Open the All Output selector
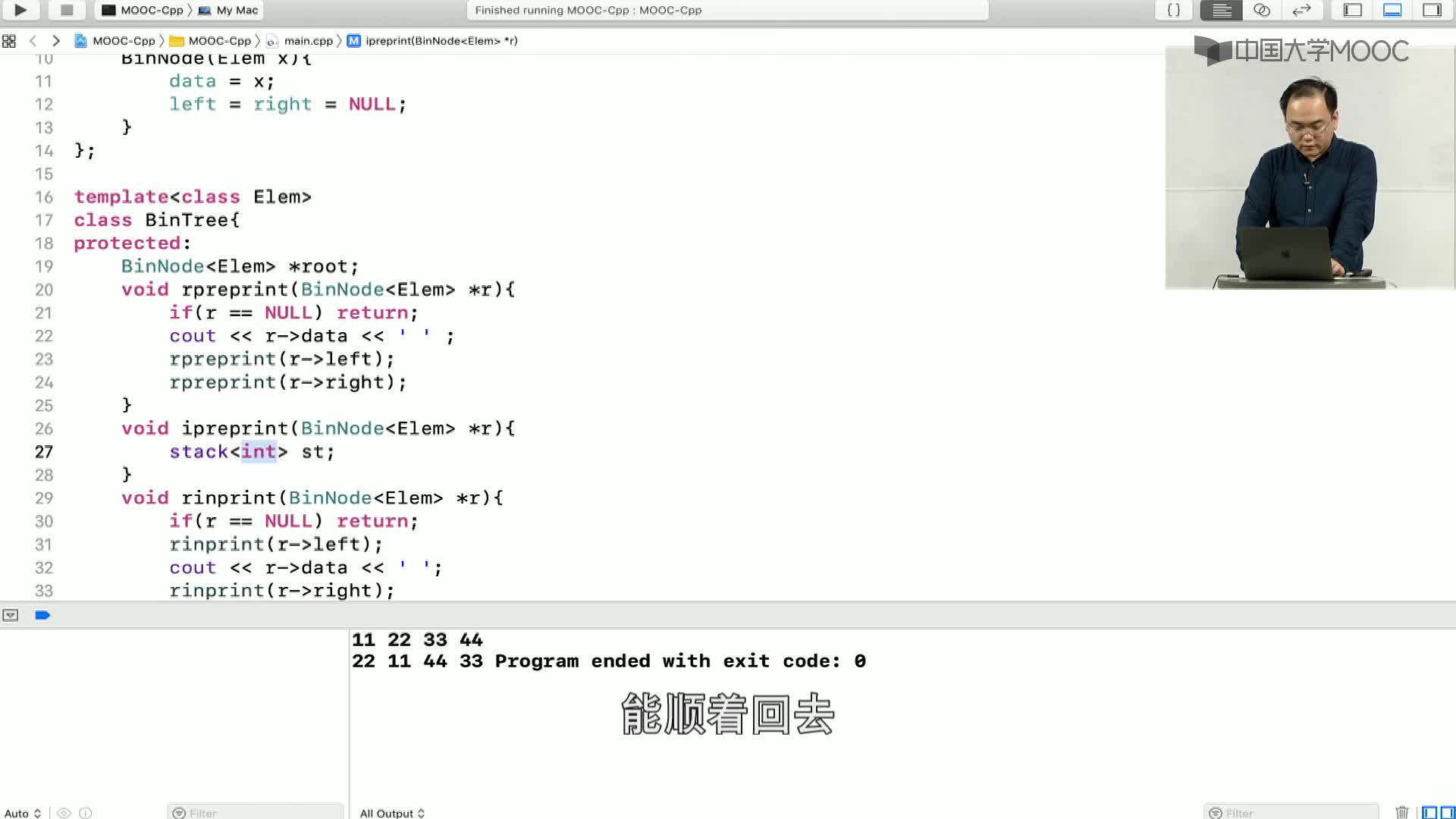1456x819 pixels. click(392, 813)
